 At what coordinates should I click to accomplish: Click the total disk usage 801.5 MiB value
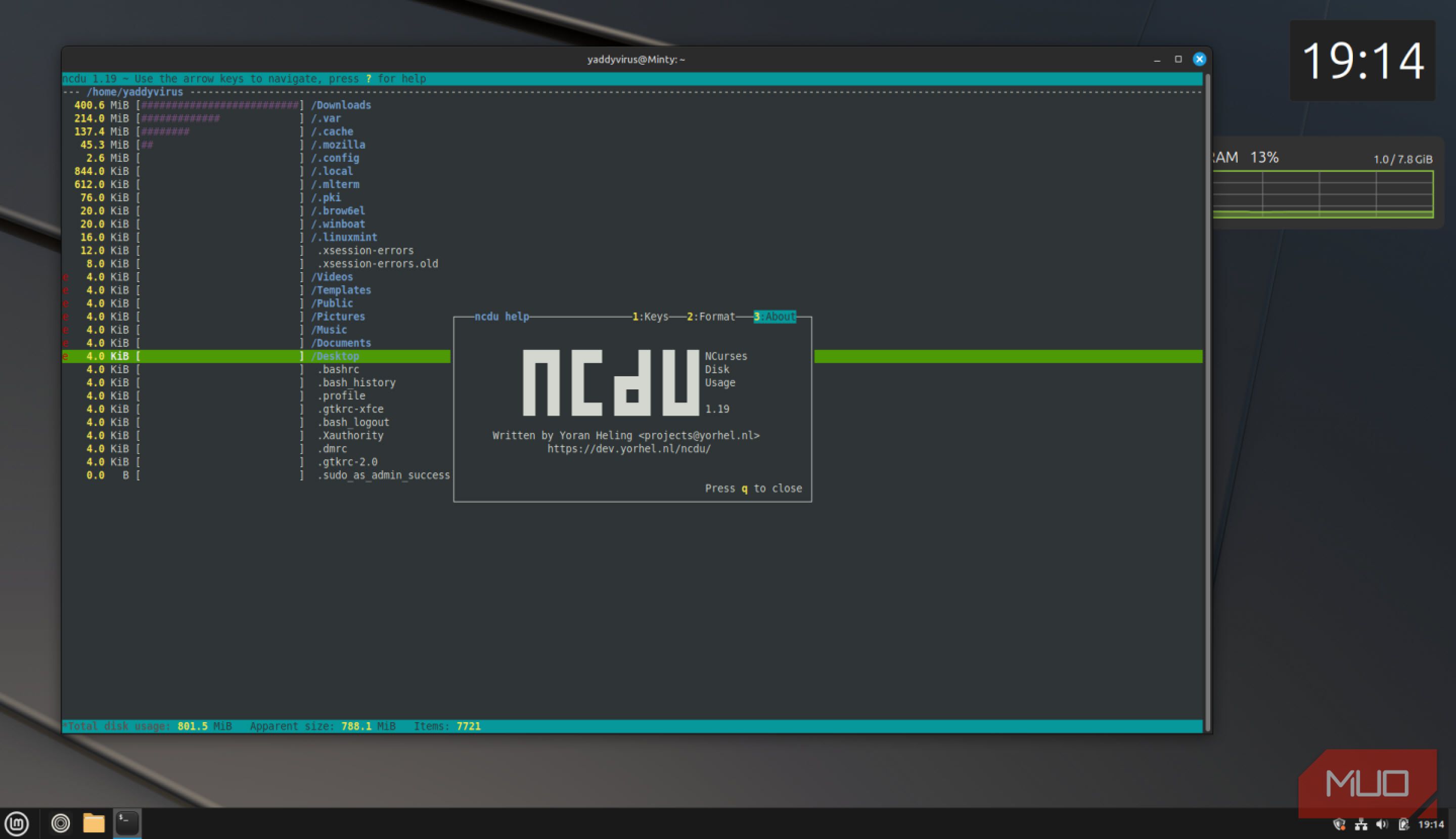coord(204,726)
